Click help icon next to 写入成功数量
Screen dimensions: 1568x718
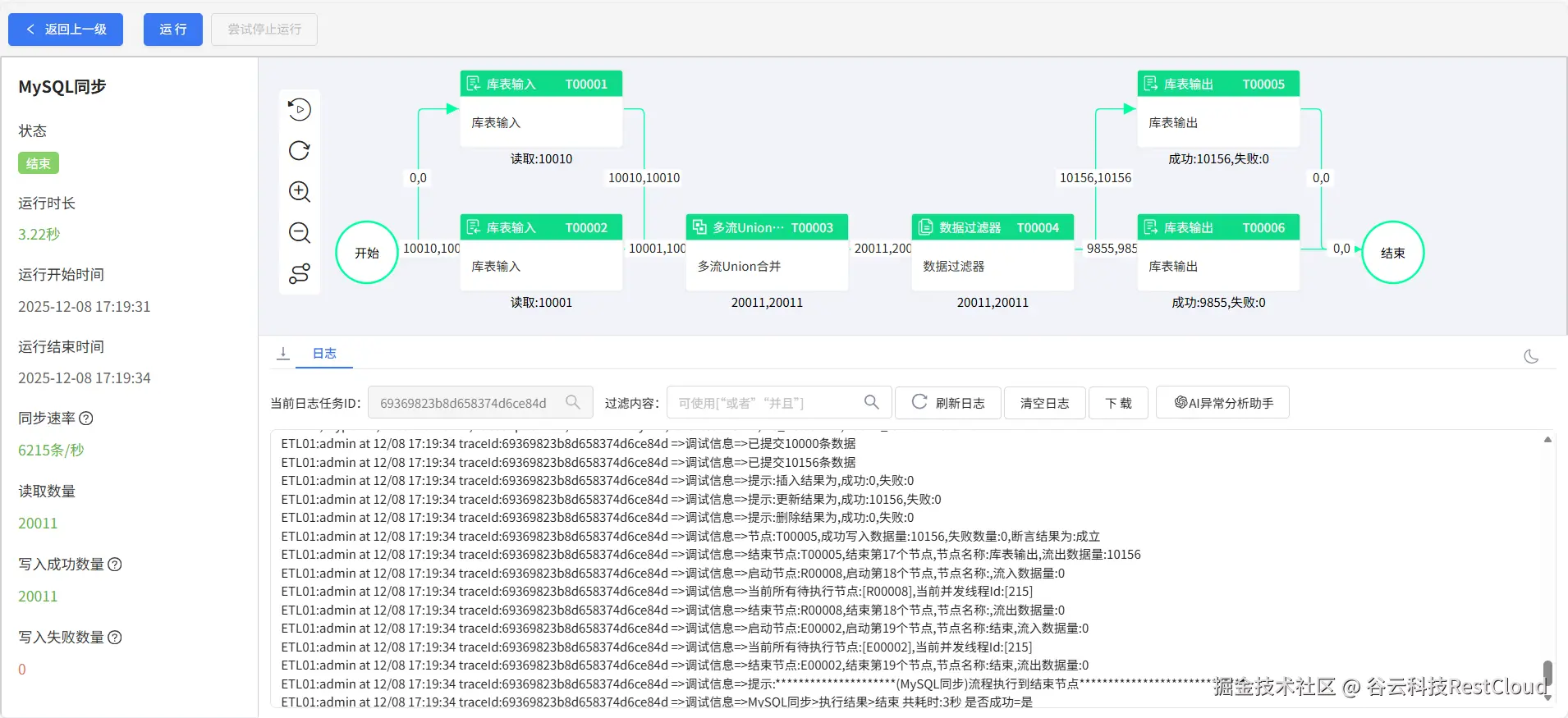coord(115,564)
